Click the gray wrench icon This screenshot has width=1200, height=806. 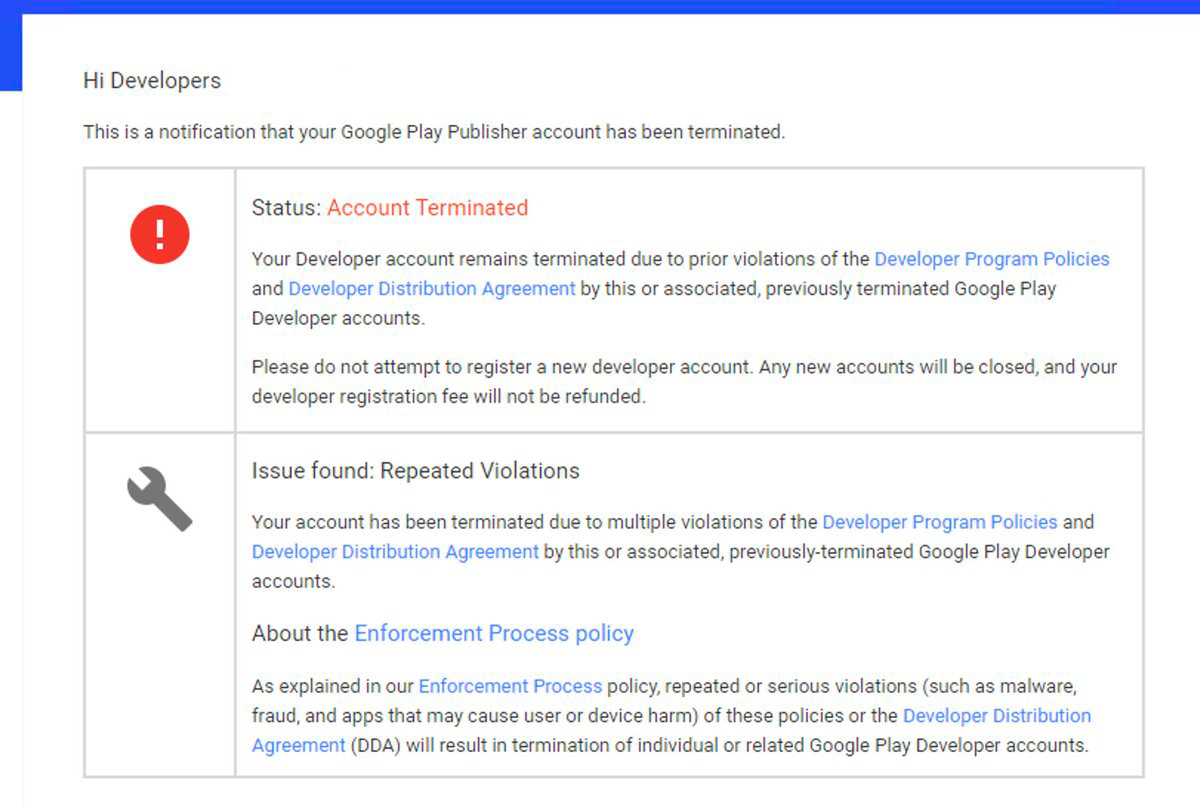[x=160, y=498]
